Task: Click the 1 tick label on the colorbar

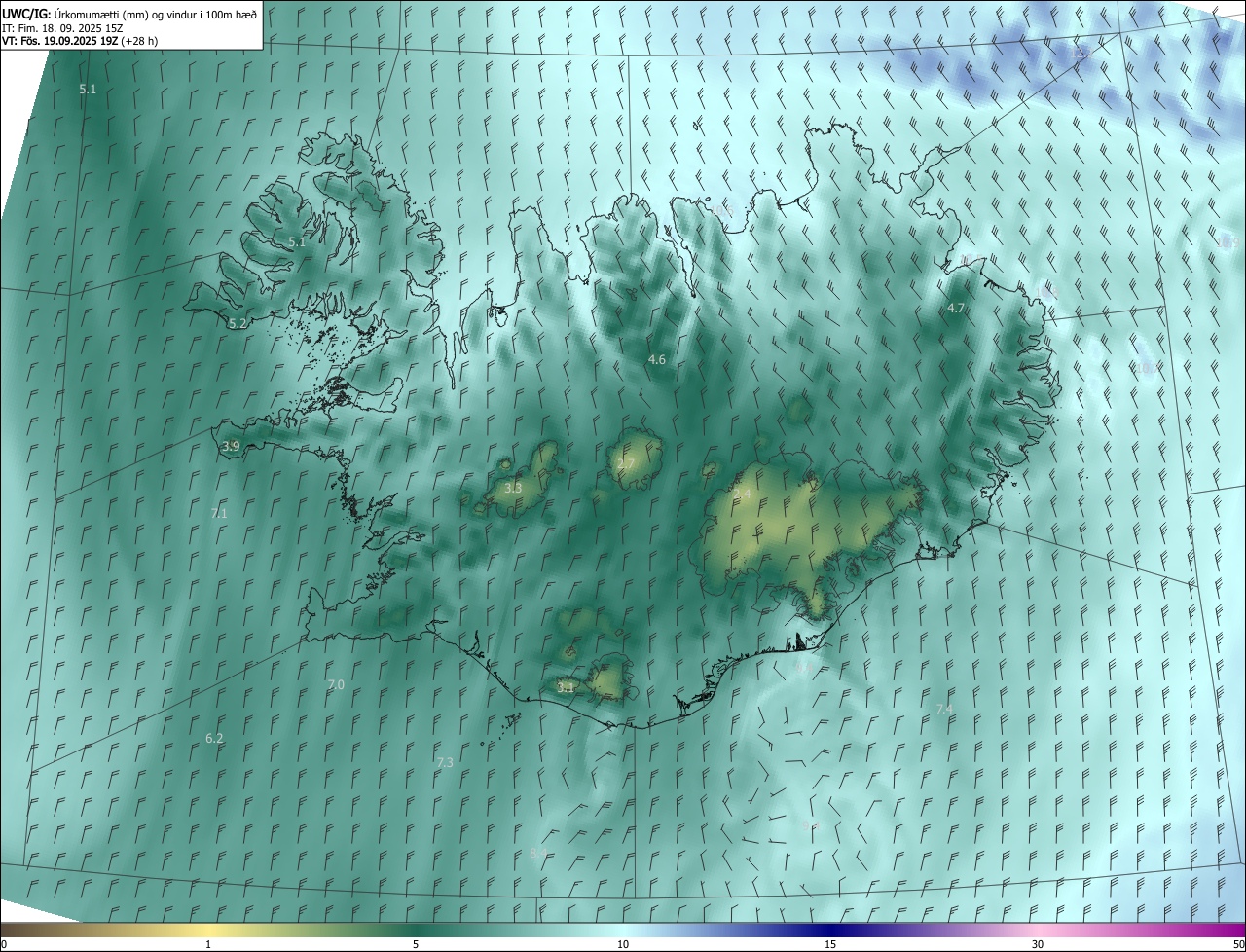Action: pos(208,944)
